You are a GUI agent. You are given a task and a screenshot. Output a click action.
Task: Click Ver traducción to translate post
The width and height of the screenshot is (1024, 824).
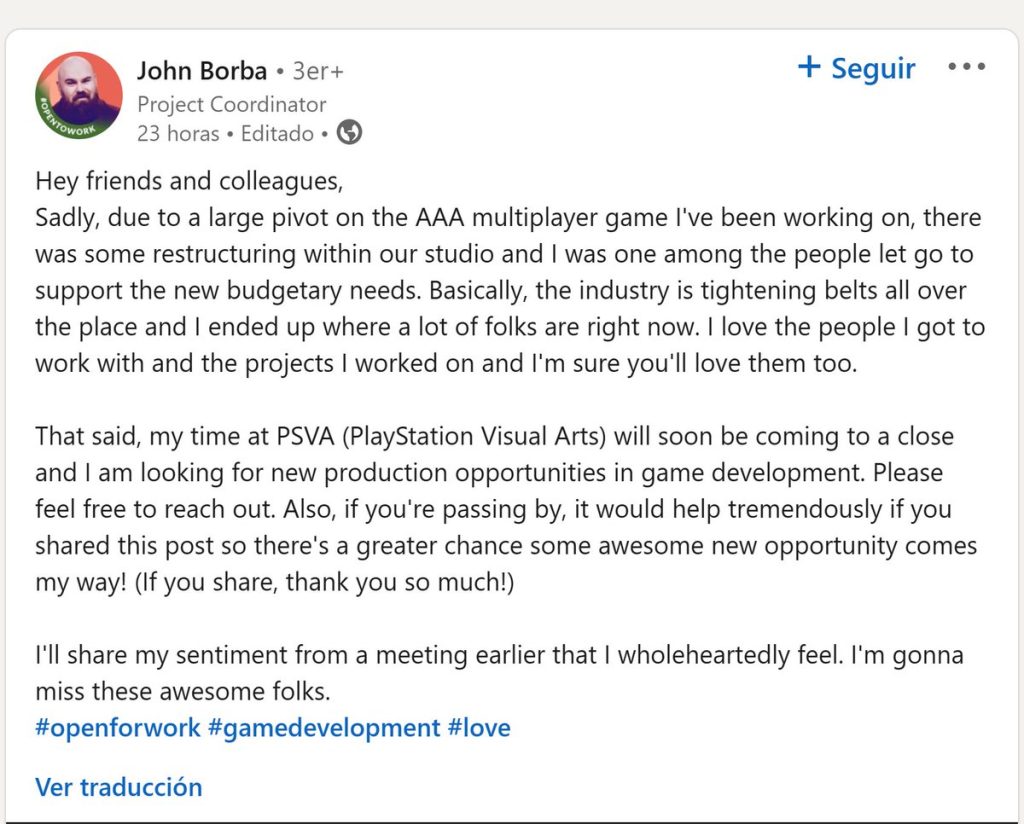tap(118, 787)
